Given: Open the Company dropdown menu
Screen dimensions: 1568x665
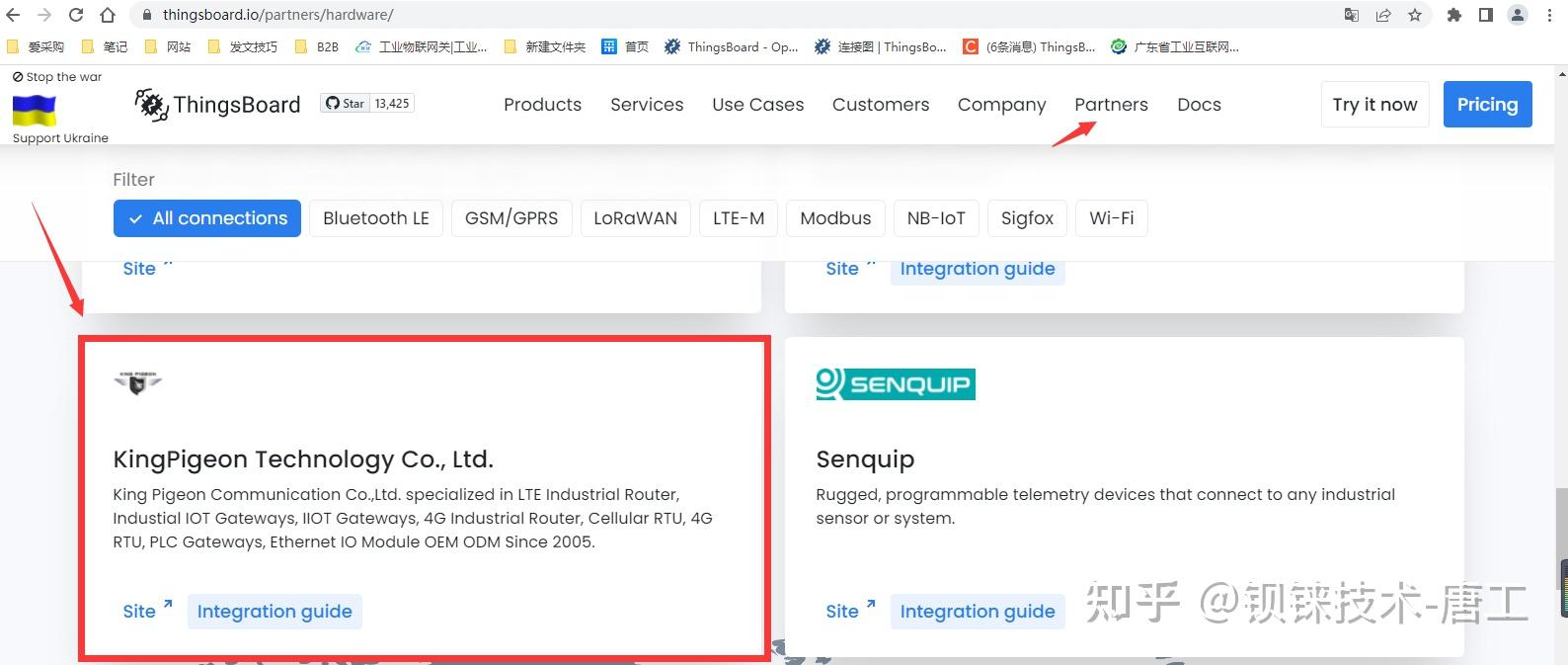Looking at the screenshot, I should point(1001,105).
